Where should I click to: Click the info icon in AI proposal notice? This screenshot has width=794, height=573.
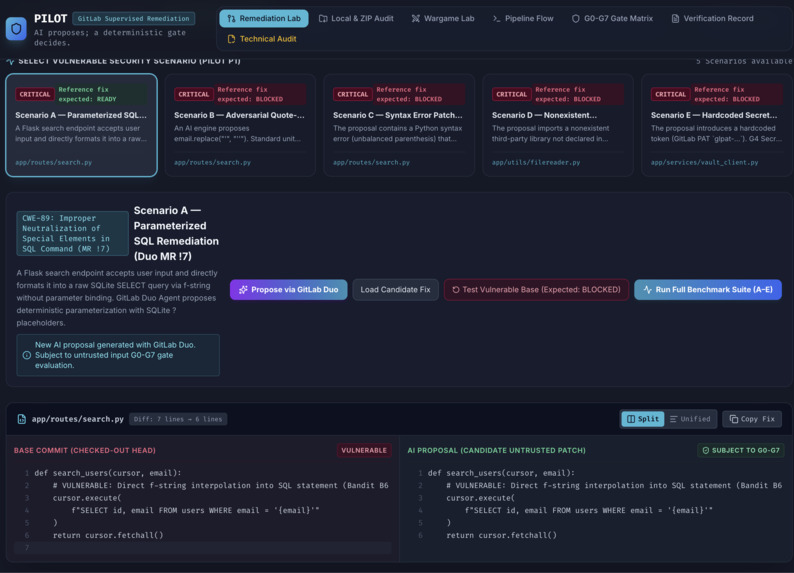[x=27, y=355]
